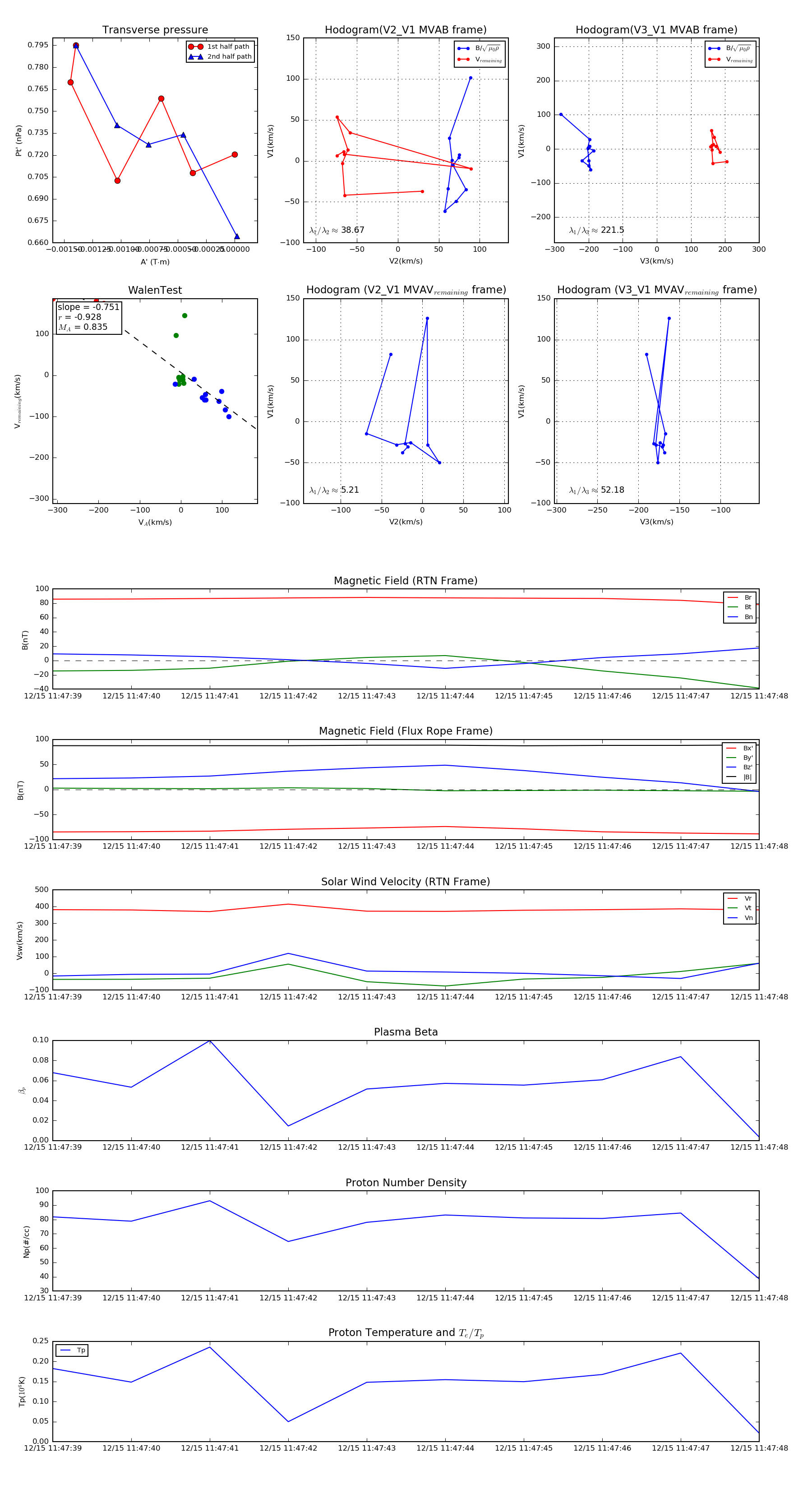Click 'Proton Temperature and Te/Tp' title

pyautogui.click(x=406, y=1333)
